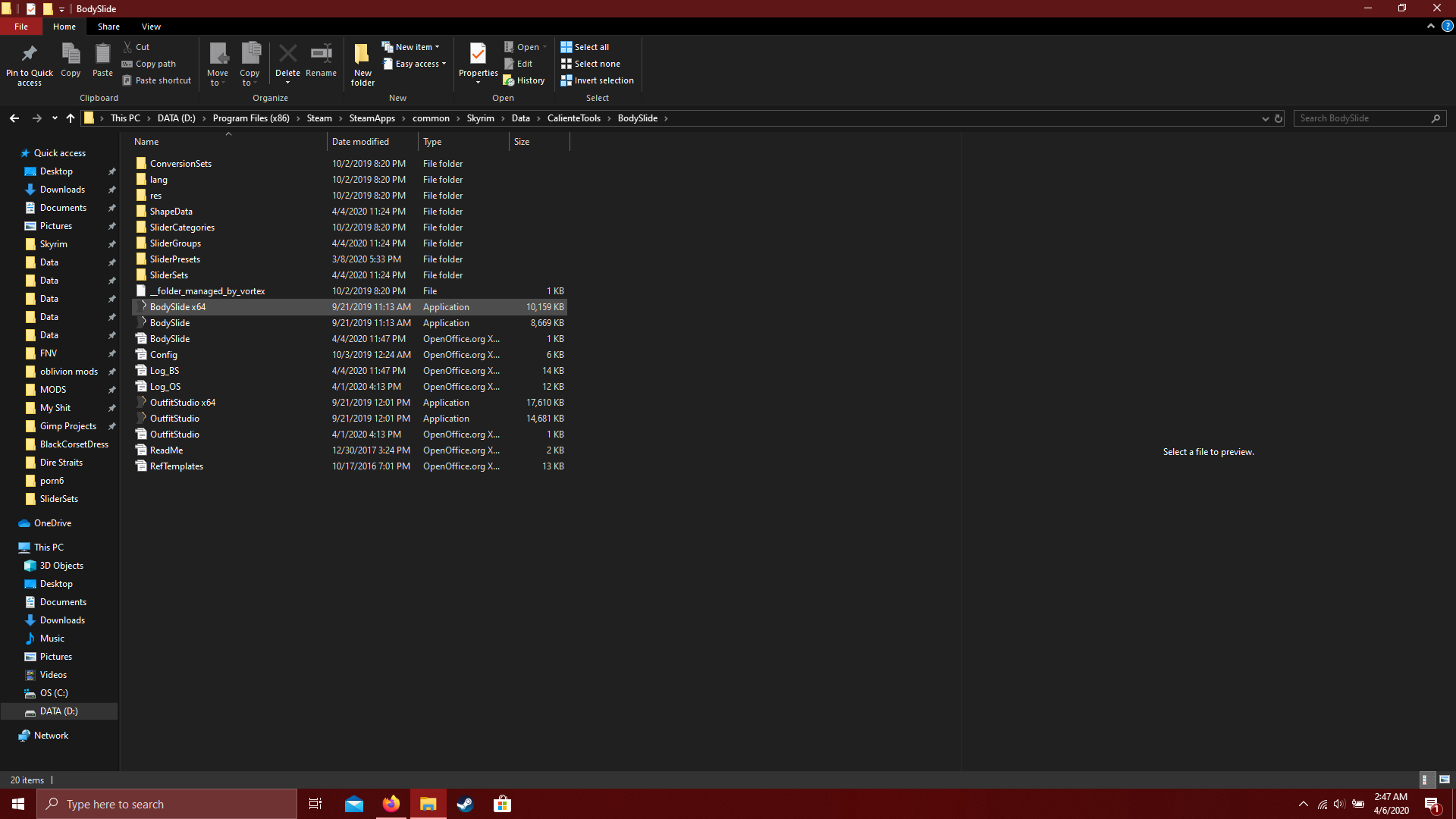Switch to the Share ribbon tab

[108, 27]
